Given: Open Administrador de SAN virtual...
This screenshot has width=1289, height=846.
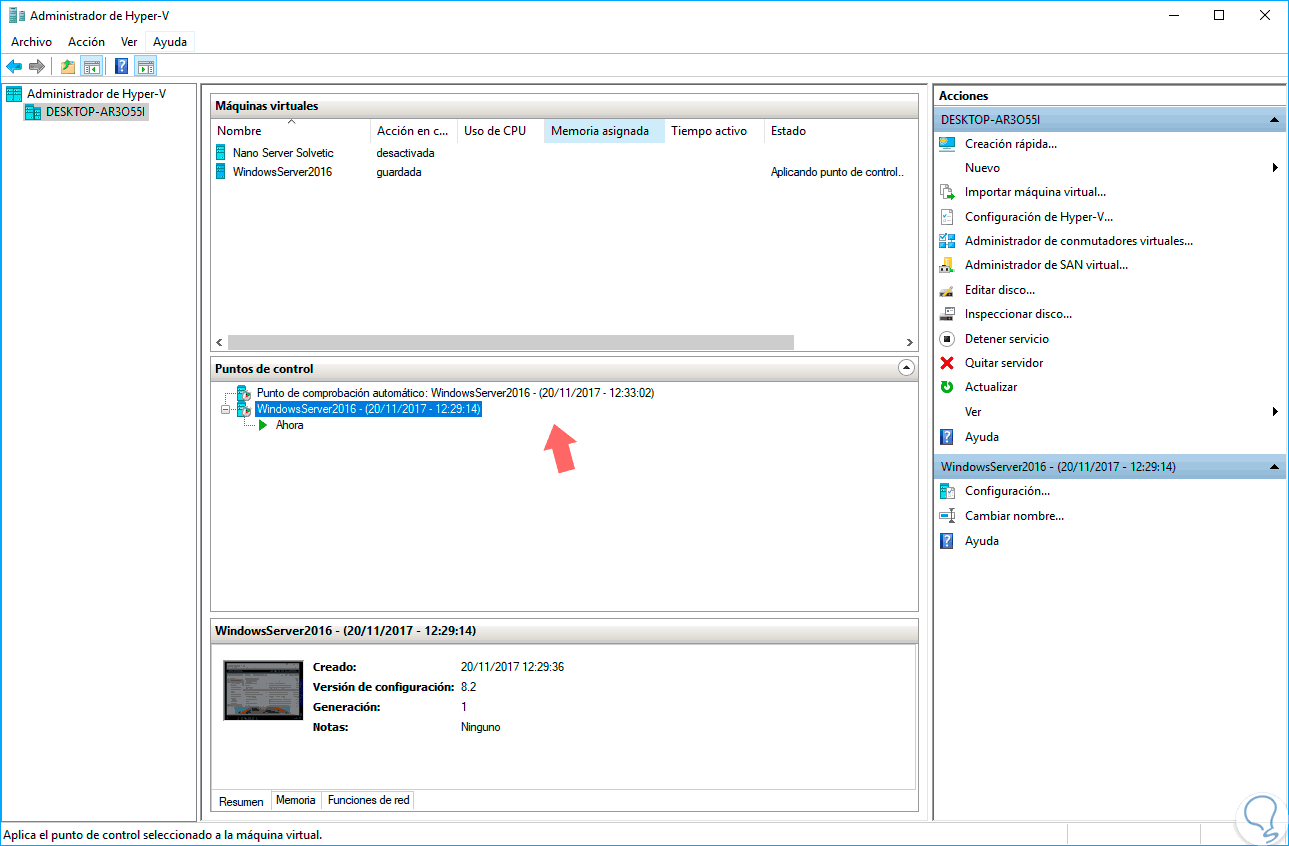Looking at the screenshot, I should pyautogui.click(x=1046, y=265).
